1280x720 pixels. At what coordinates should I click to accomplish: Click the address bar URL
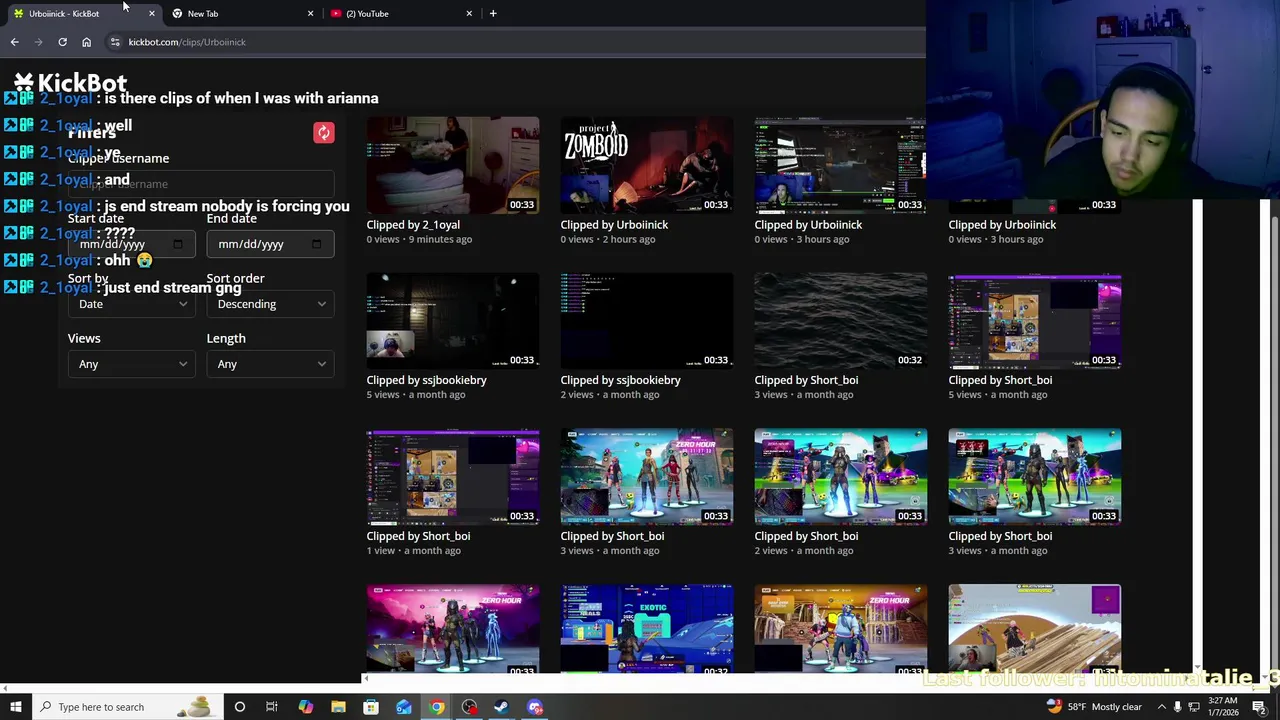tap(187, 42)
